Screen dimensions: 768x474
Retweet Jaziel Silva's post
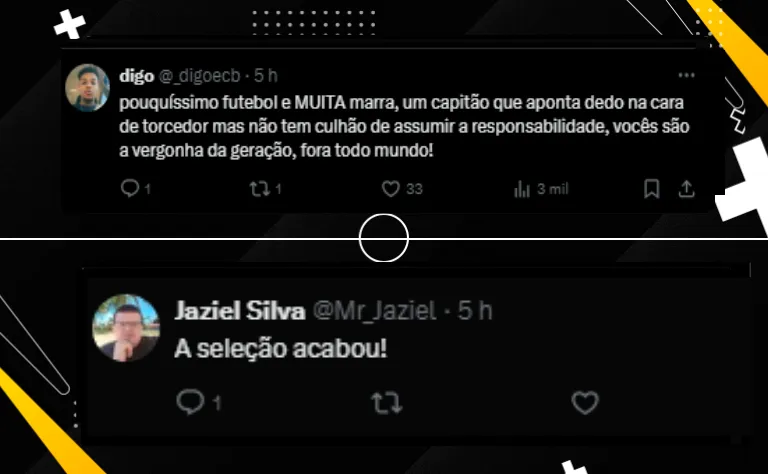pos(386,403)
